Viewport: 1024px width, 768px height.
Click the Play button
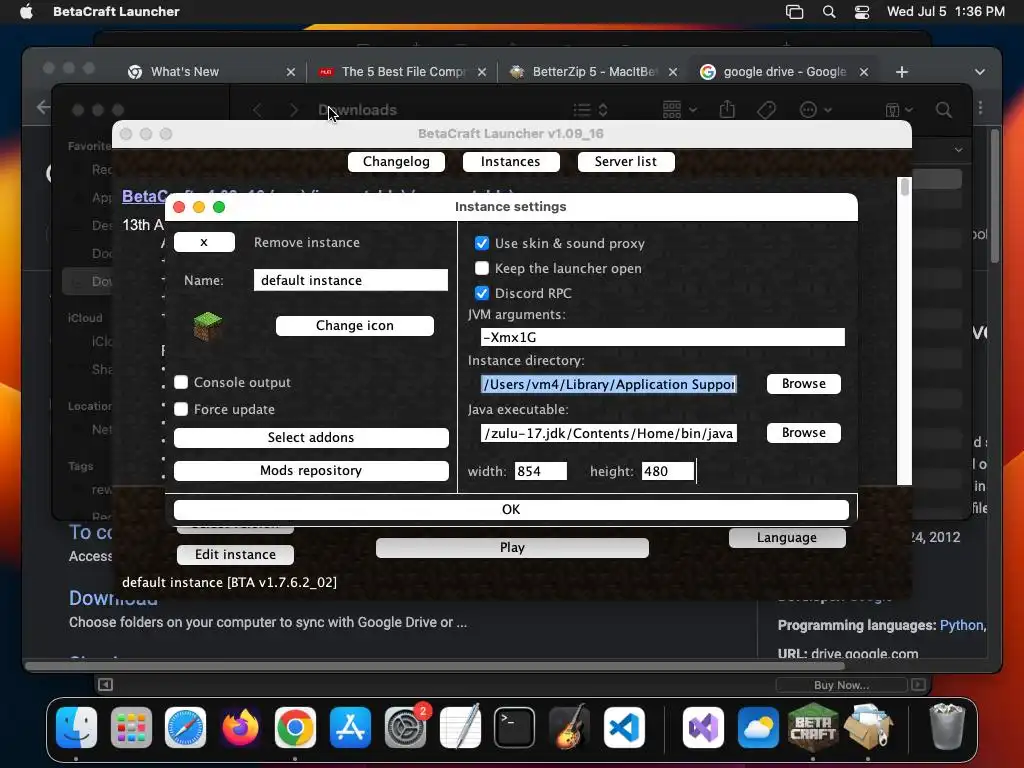(x=512, y=548)
